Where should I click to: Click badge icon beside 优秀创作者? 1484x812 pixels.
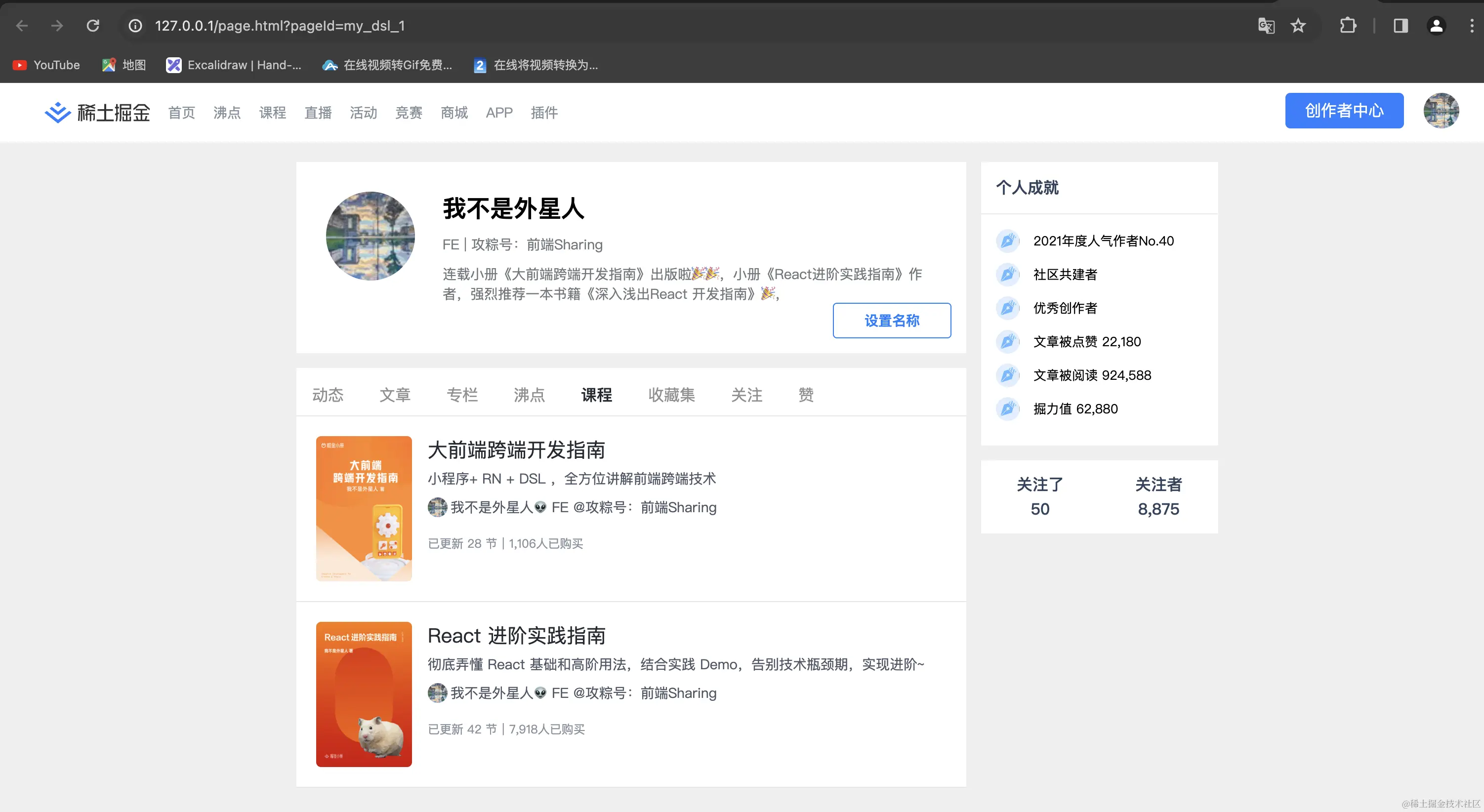(x=1008, y=308)
